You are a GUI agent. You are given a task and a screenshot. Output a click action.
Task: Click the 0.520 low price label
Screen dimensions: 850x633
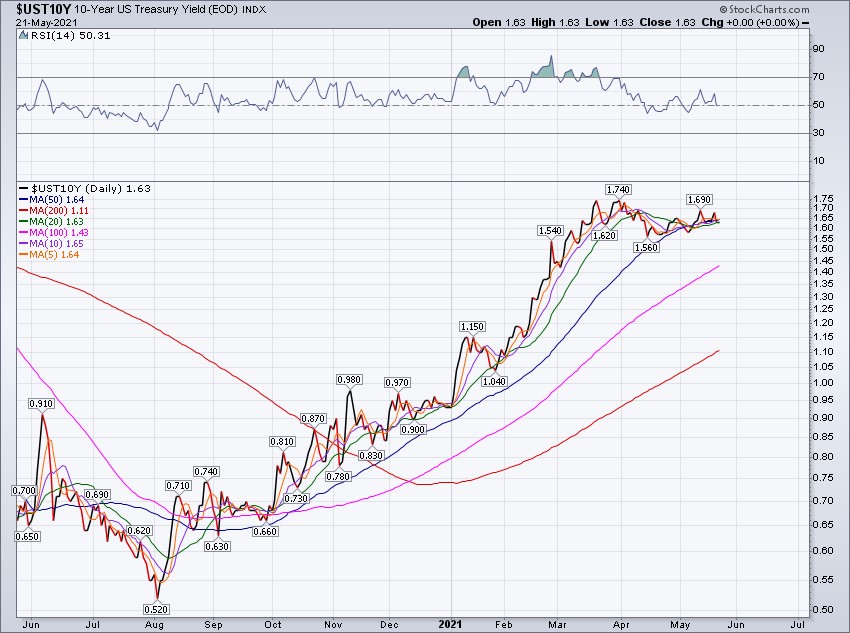155,608
